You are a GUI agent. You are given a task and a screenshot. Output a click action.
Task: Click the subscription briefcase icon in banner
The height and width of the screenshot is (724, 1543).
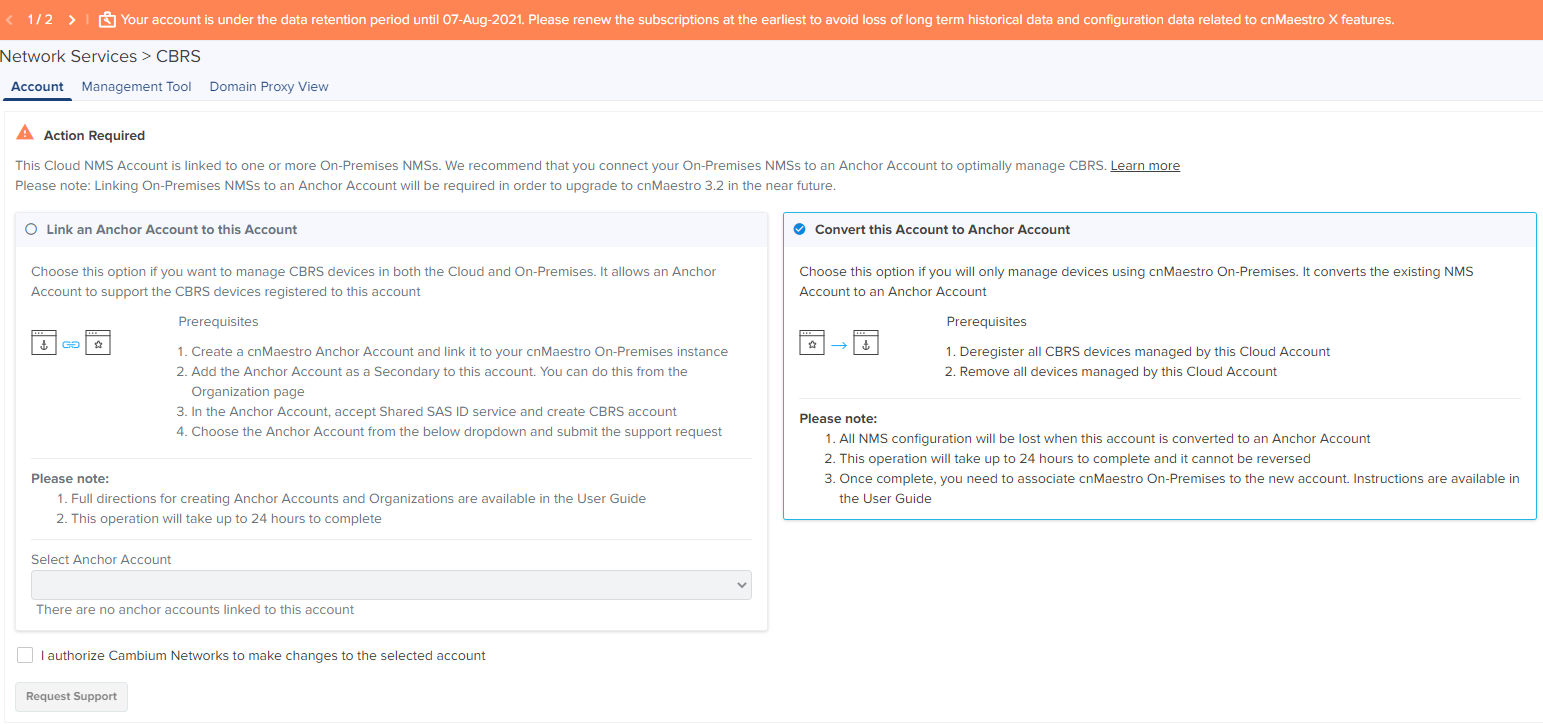[x=107, y=20]
